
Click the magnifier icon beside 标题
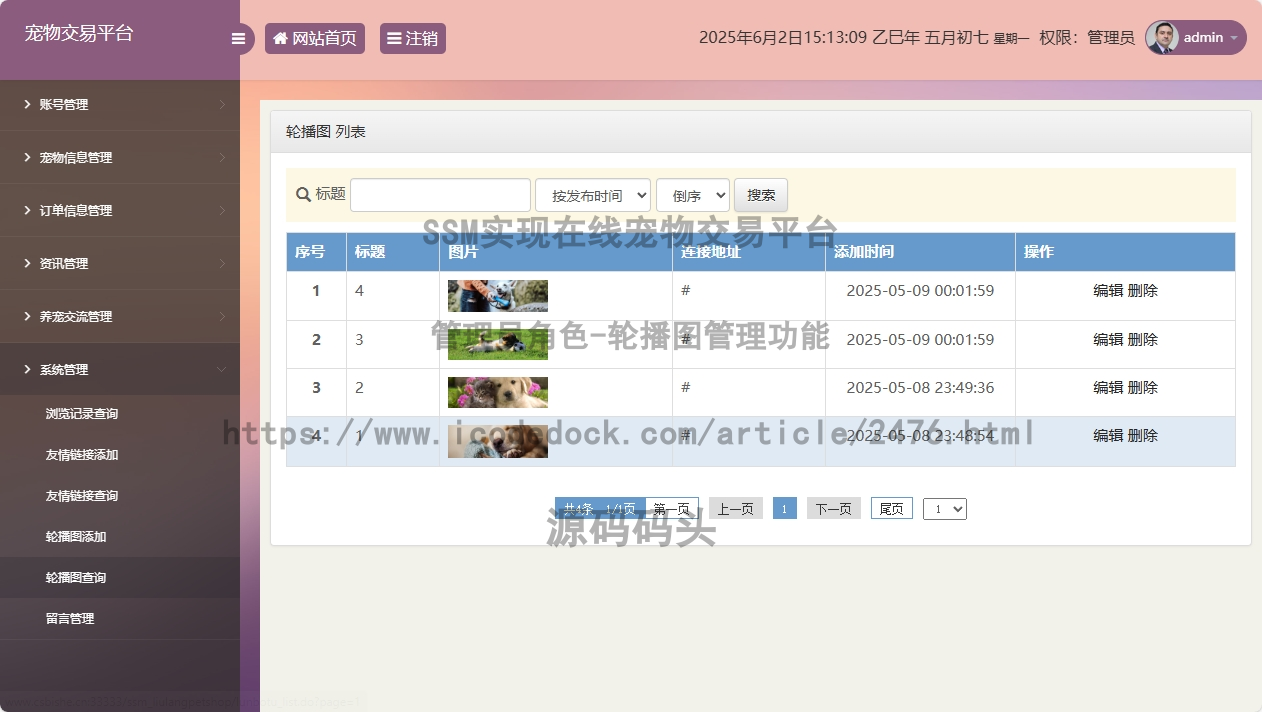(303, 194)
